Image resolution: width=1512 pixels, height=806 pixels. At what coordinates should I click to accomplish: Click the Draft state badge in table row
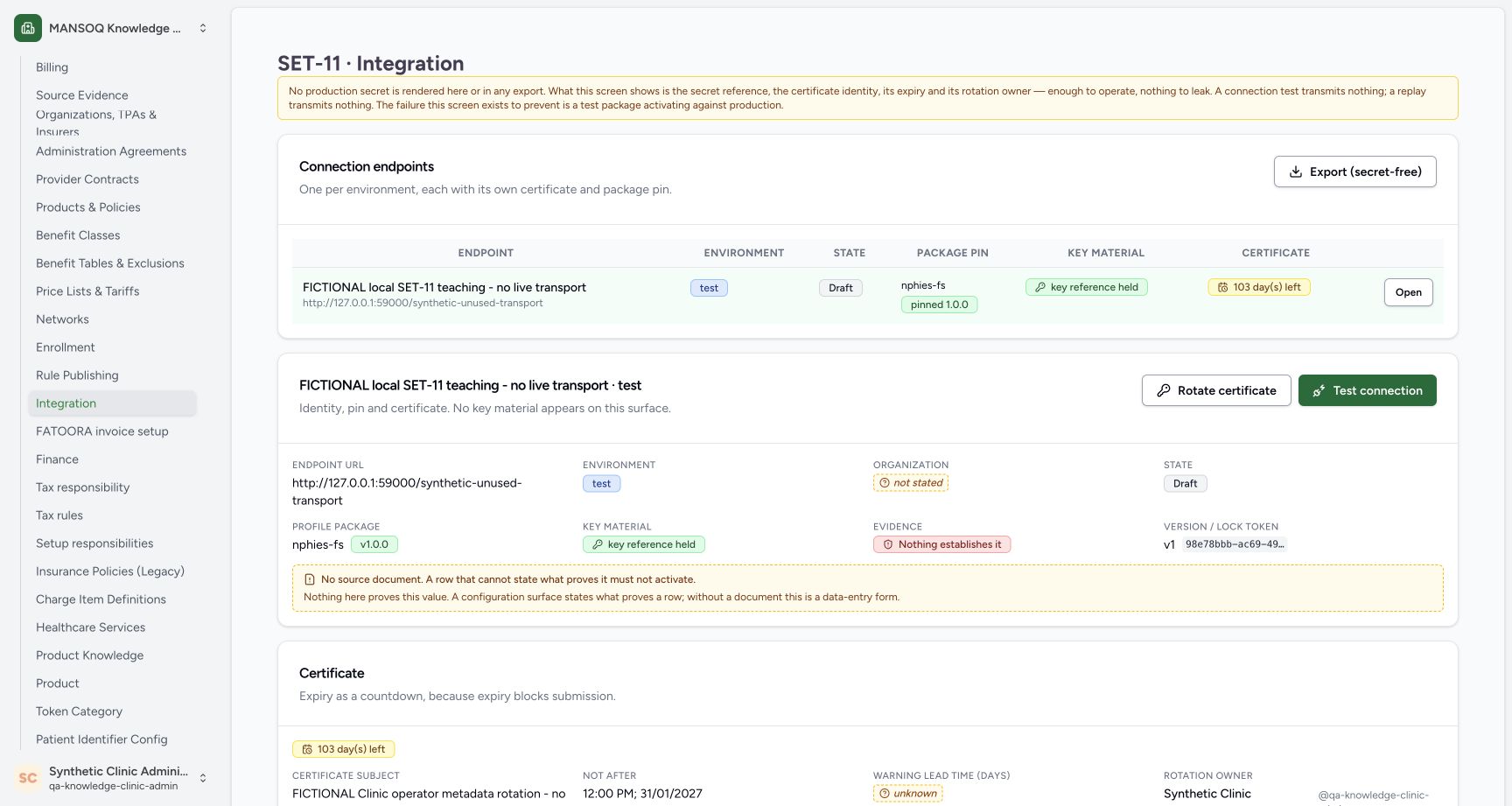841,288
